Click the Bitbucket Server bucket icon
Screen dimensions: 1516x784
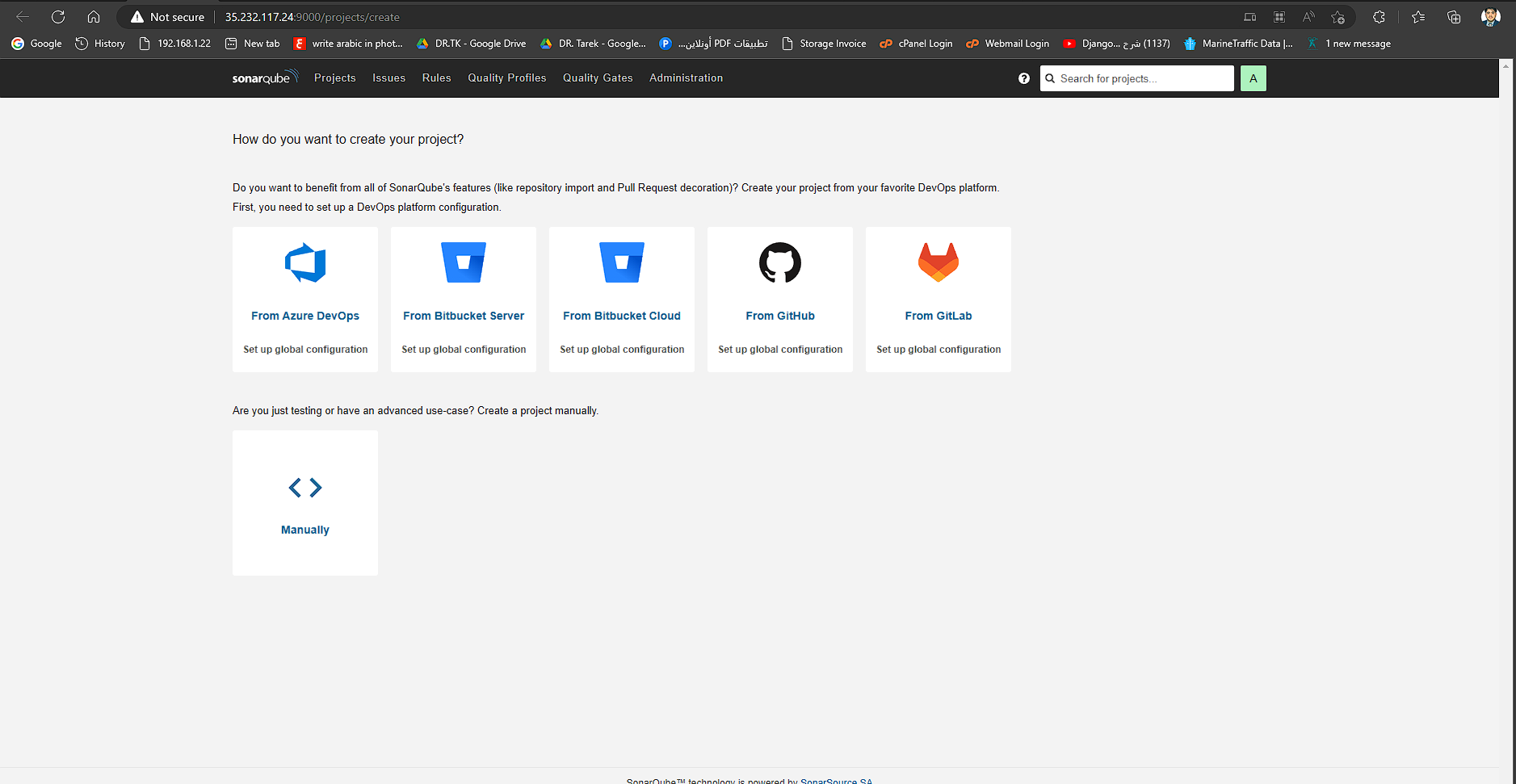pyautogui.click(x=463, y=262)
